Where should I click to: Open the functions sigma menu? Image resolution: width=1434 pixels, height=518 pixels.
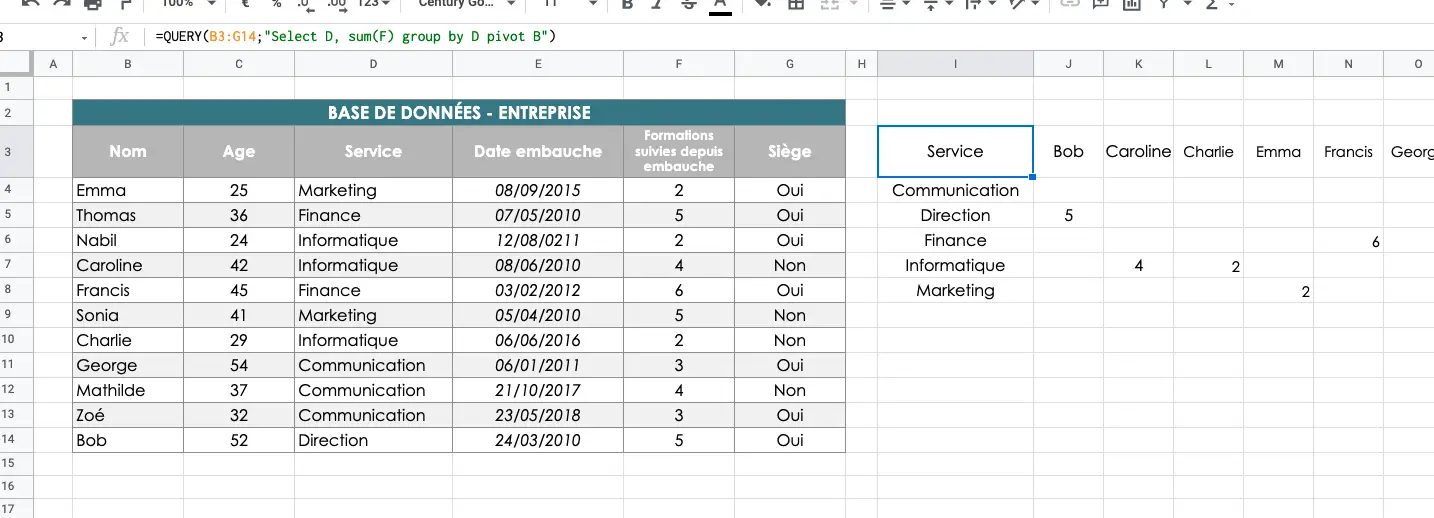1219,4
